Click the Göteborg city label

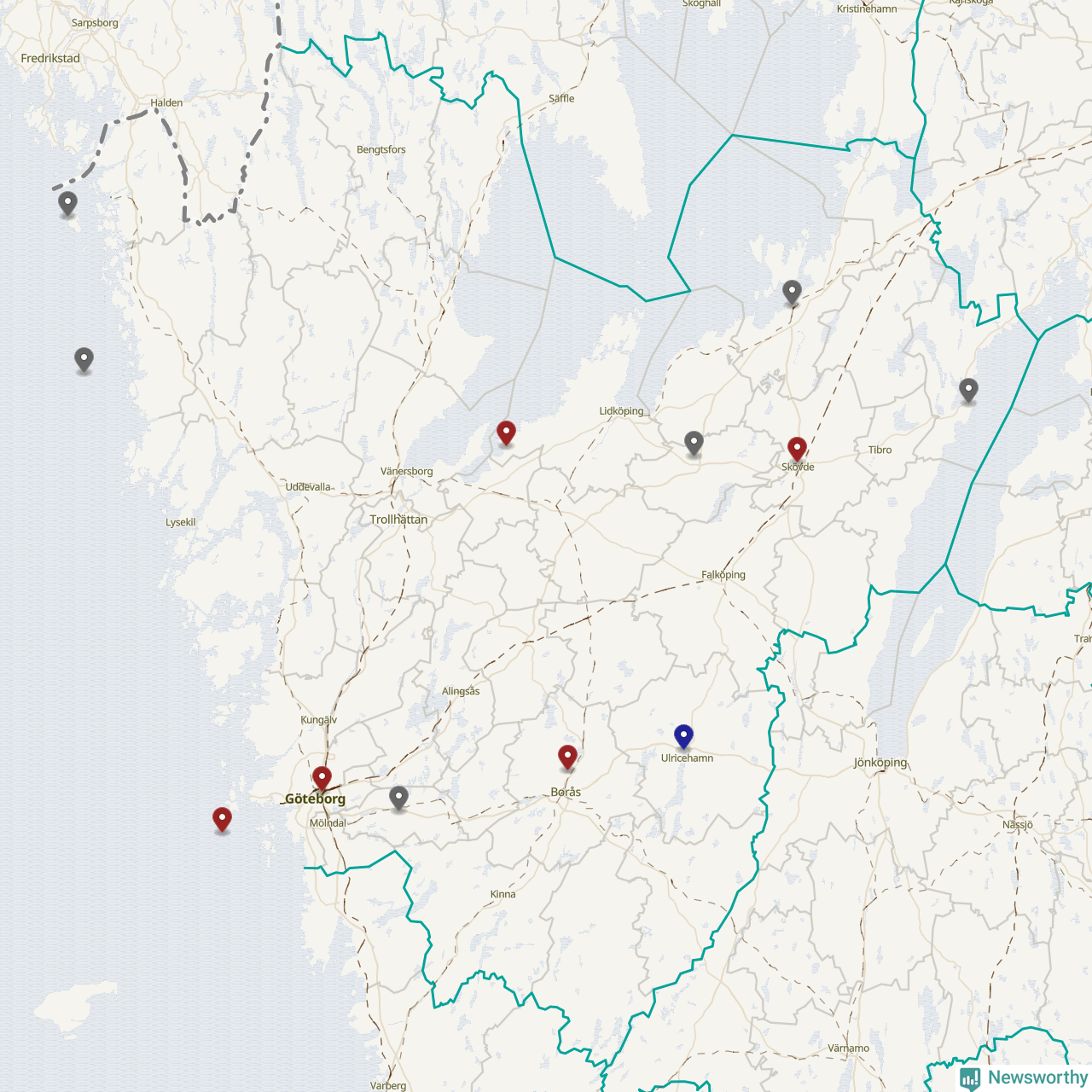pos(315,799)
